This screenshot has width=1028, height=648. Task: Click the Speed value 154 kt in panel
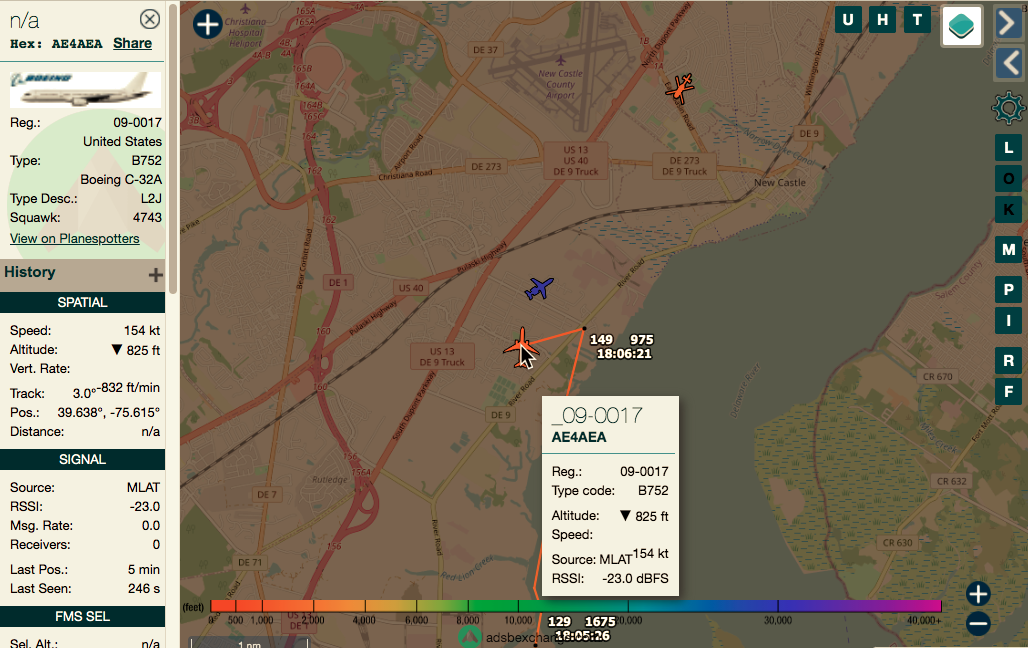pos(142,331)
